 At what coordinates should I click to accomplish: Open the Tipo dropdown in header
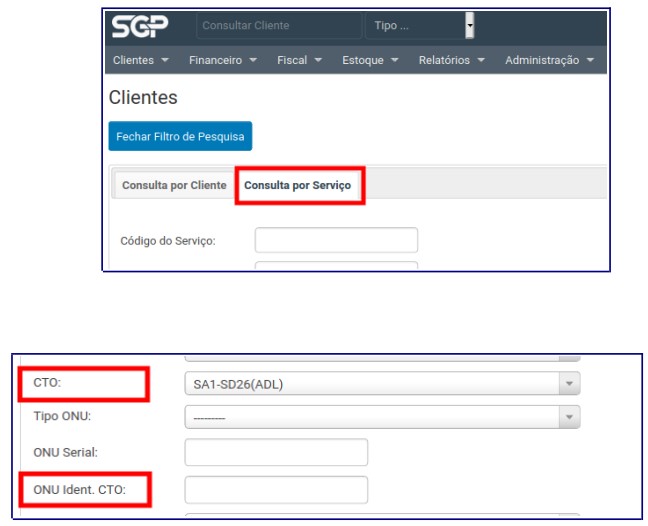pos(419,26)
